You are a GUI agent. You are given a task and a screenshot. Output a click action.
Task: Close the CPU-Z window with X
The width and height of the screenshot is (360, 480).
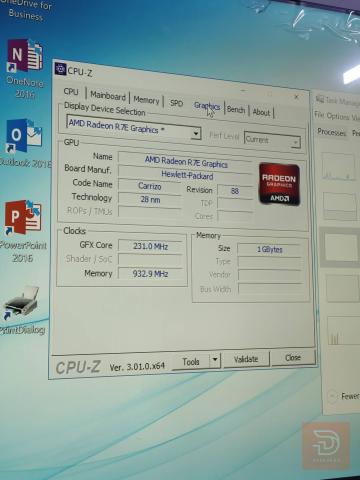click(296, 97)
